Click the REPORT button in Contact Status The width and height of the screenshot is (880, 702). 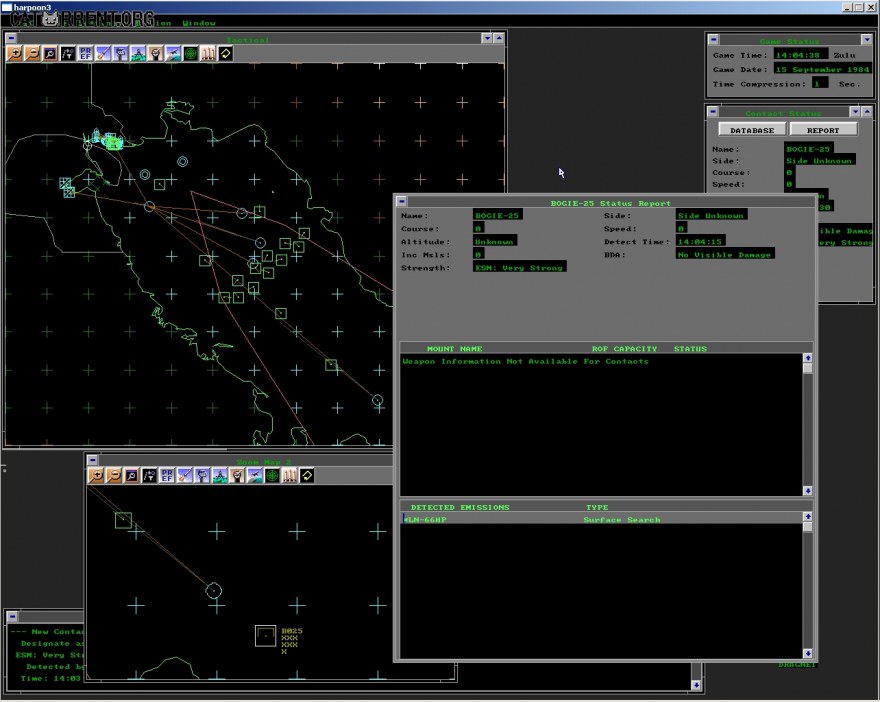823,130
